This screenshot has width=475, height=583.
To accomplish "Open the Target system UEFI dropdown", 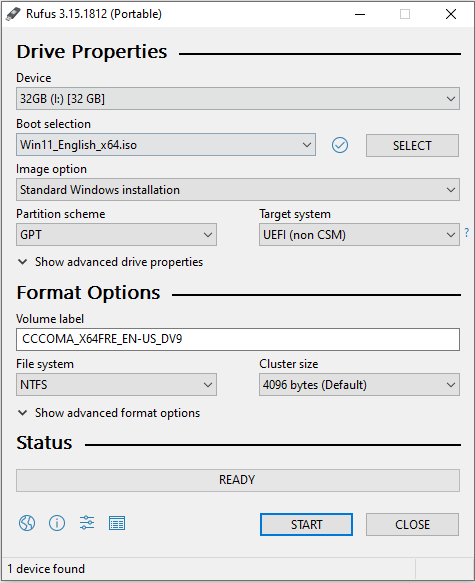I will [359, 235].
